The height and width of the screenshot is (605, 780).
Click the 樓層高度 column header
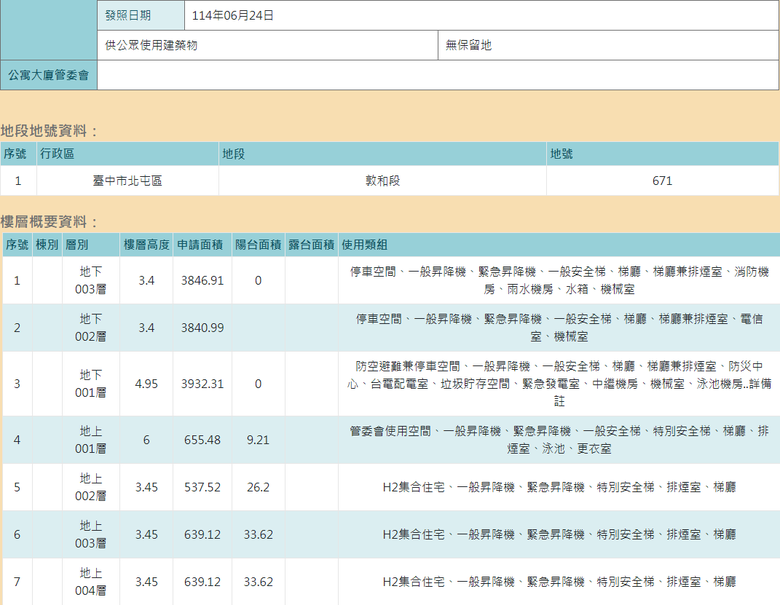tap(146, 245)
